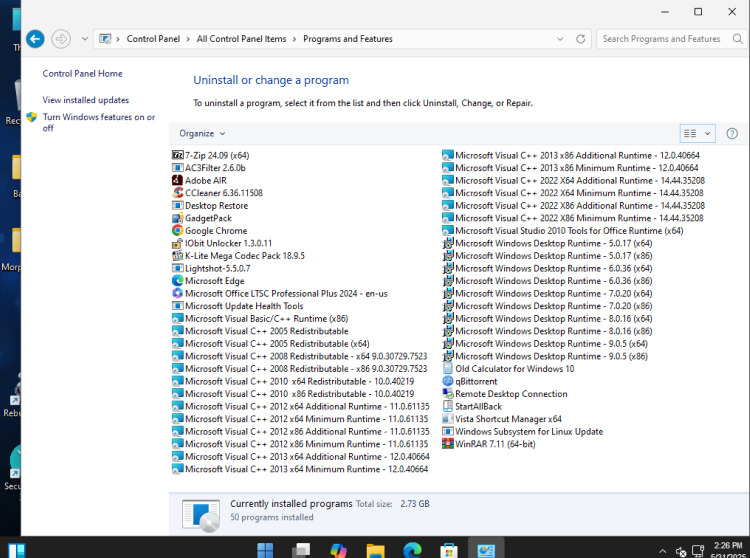Click the Old Calculator for Windows 10 icon
Screen dimensions: 750x558
[448, 369]
